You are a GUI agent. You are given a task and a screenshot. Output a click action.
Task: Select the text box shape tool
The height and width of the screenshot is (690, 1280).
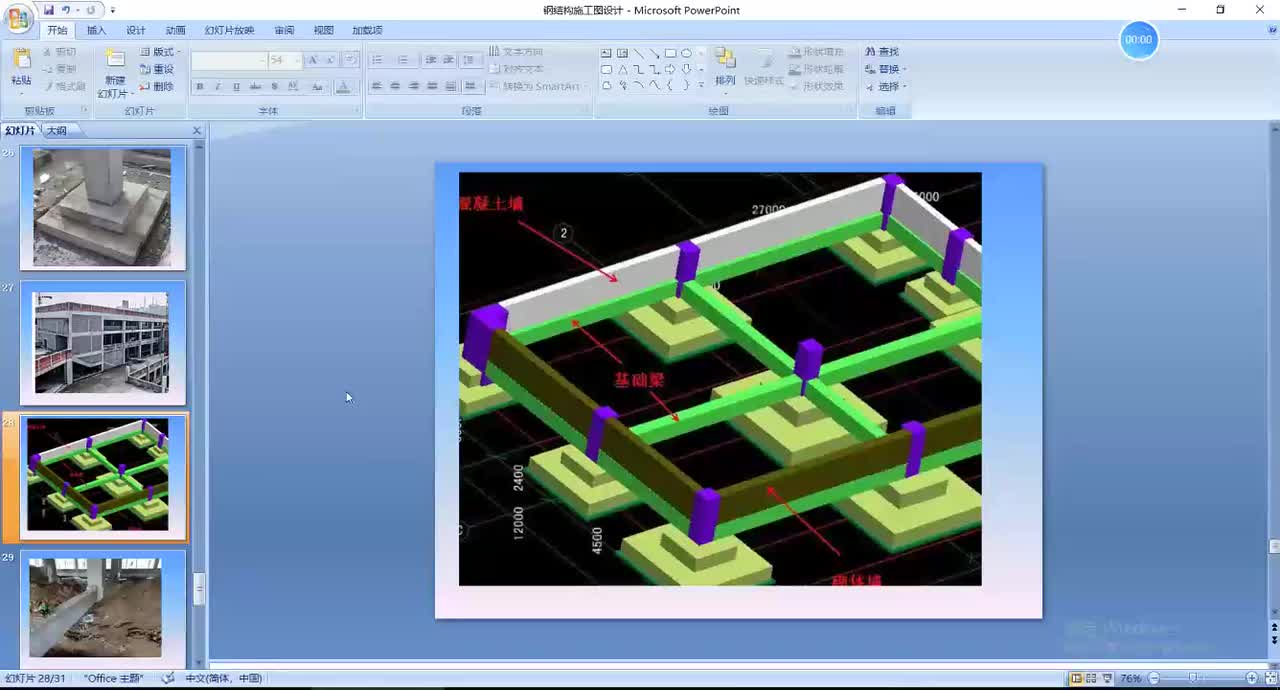pyautogui.click(x=606, y=53)
